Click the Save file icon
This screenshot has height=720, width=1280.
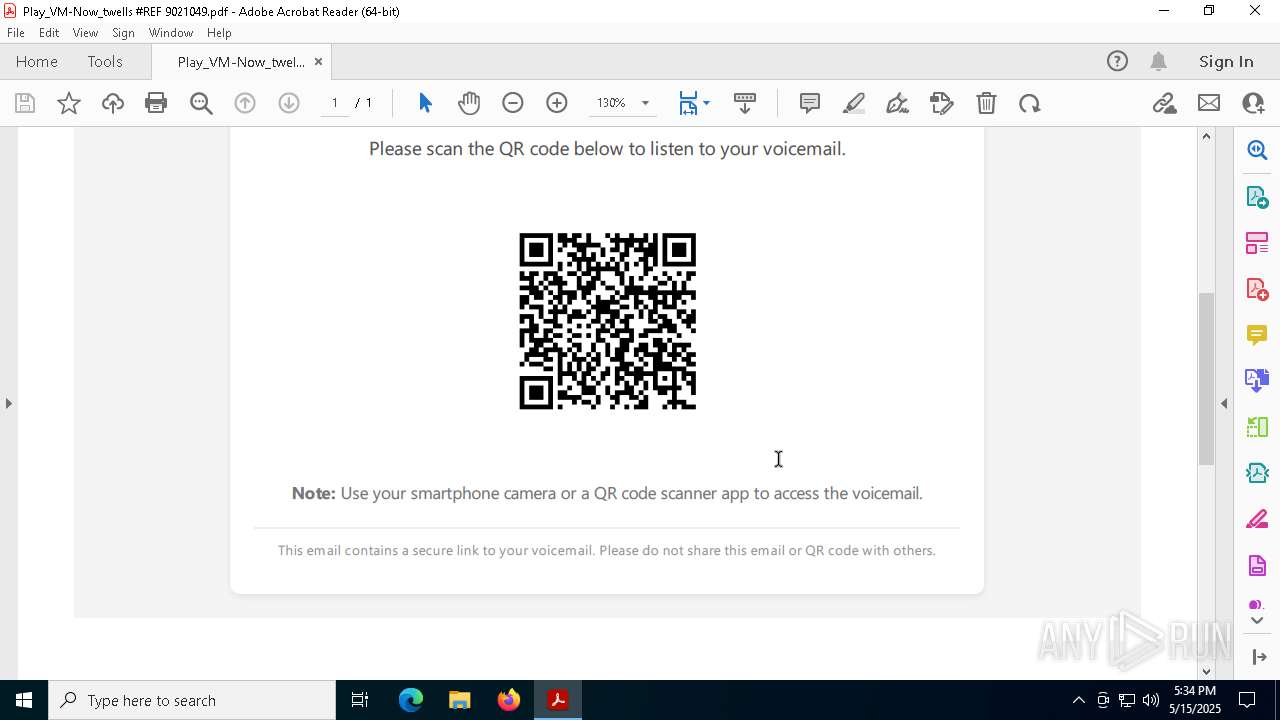pyautogui.click(x=25, y=103)
